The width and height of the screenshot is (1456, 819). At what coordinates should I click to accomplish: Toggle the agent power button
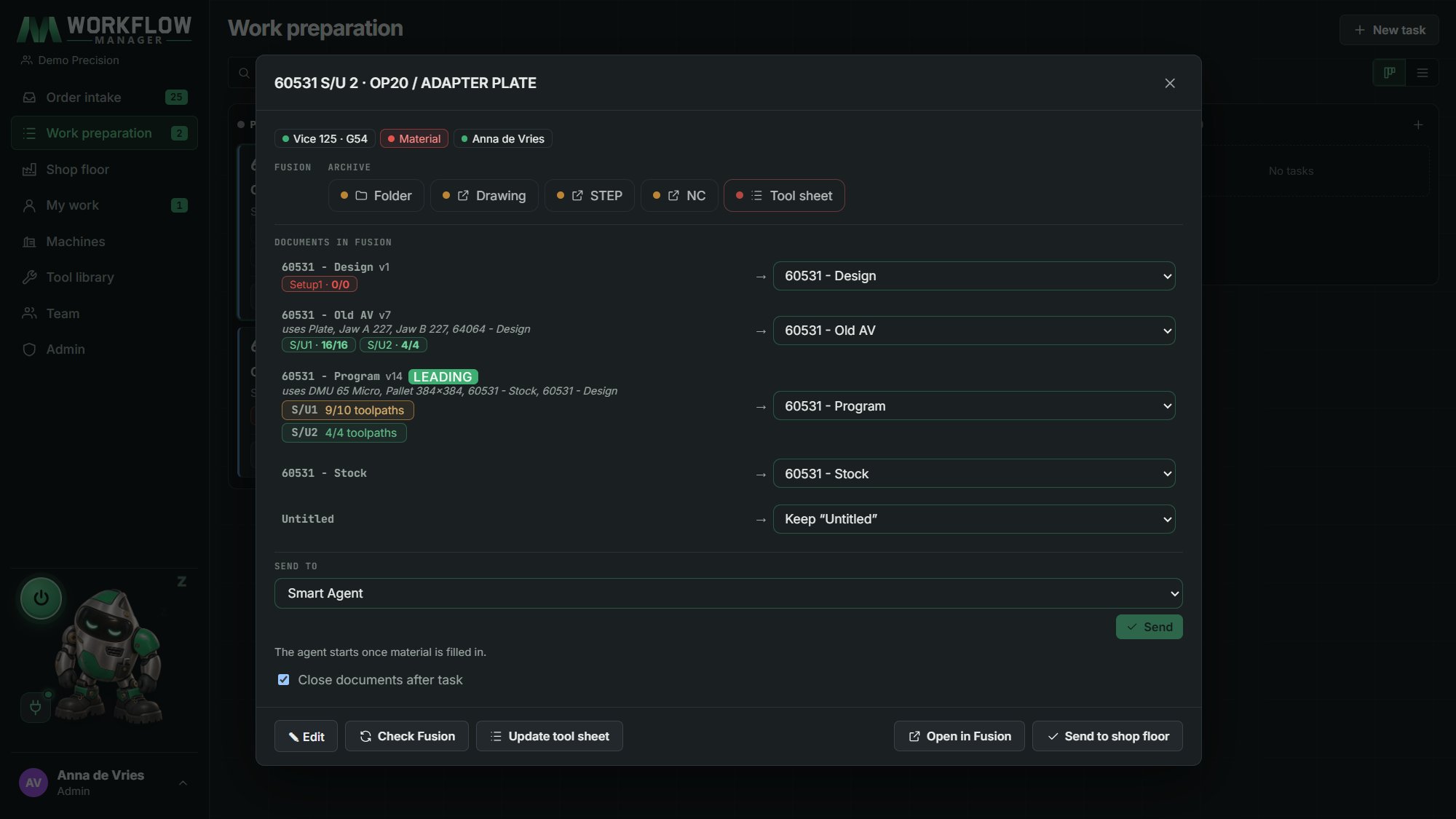pyautogui.click(x=41, y=598)
